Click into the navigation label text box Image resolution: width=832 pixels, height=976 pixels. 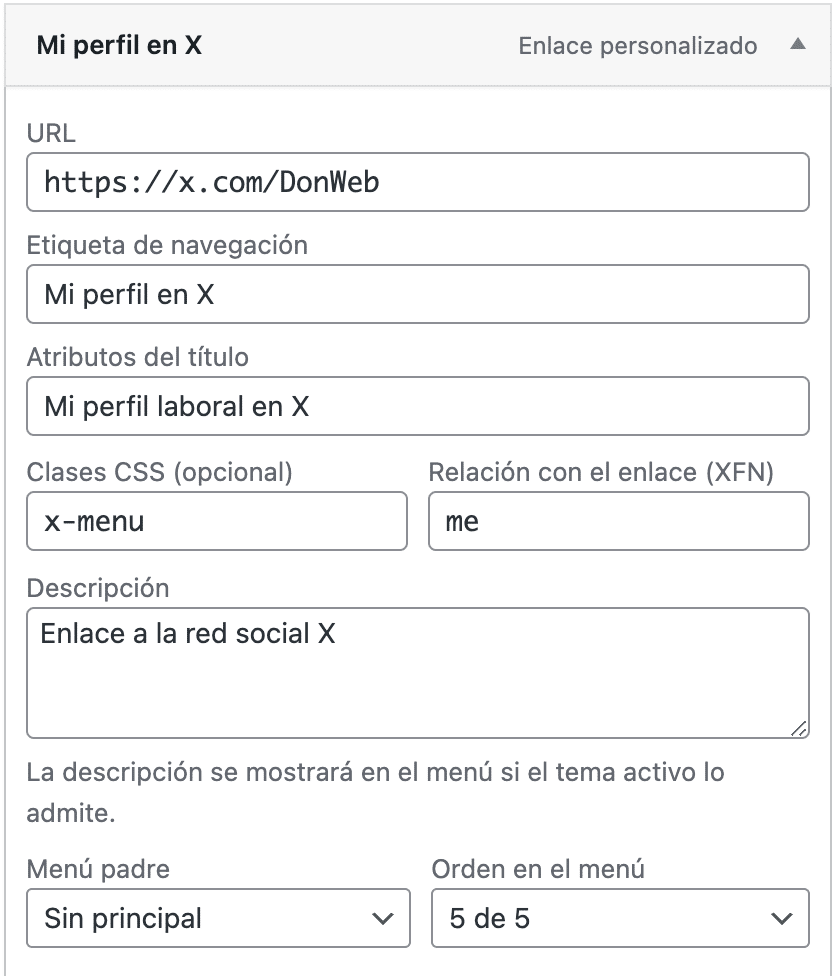click(417, 294)
